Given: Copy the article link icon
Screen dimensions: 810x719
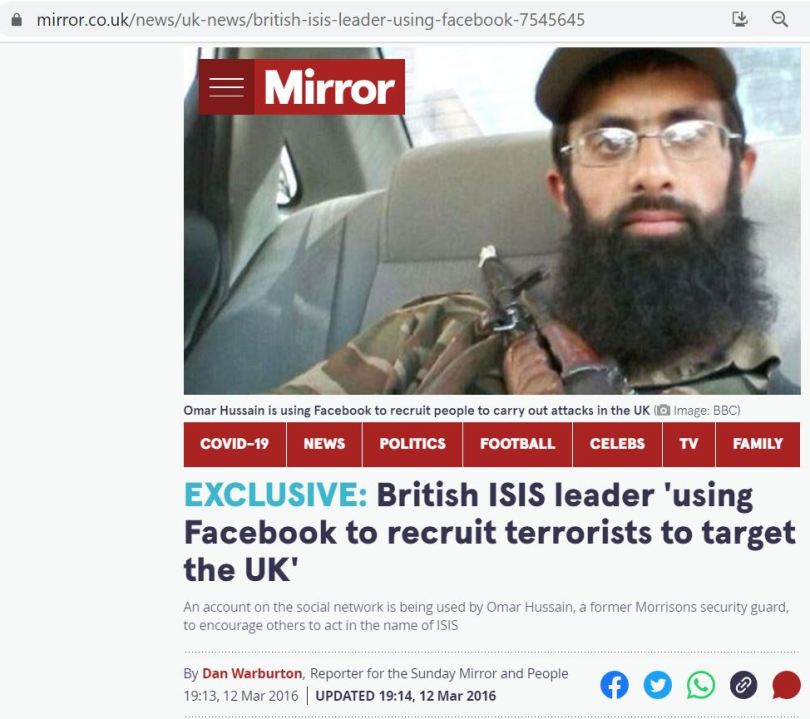Looking at the screenshot, I should point(743,685).
